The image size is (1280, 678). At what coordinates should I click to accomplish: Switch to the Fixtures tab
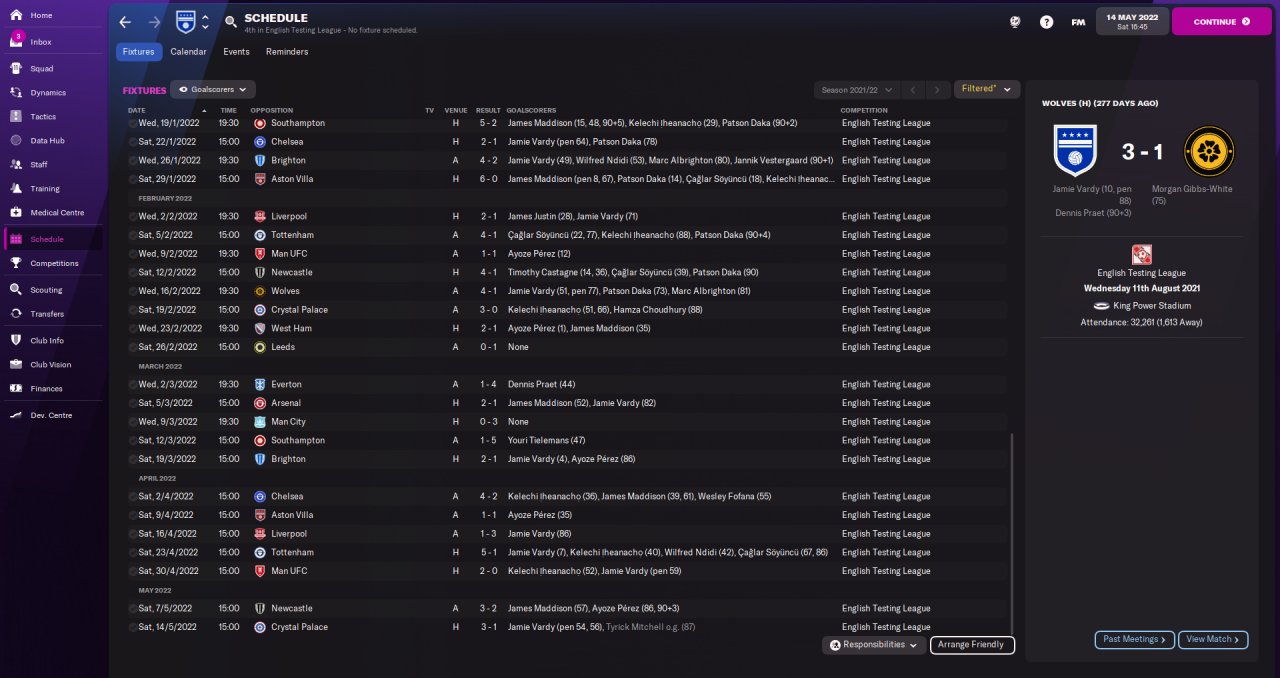click(x=139, y=52)
